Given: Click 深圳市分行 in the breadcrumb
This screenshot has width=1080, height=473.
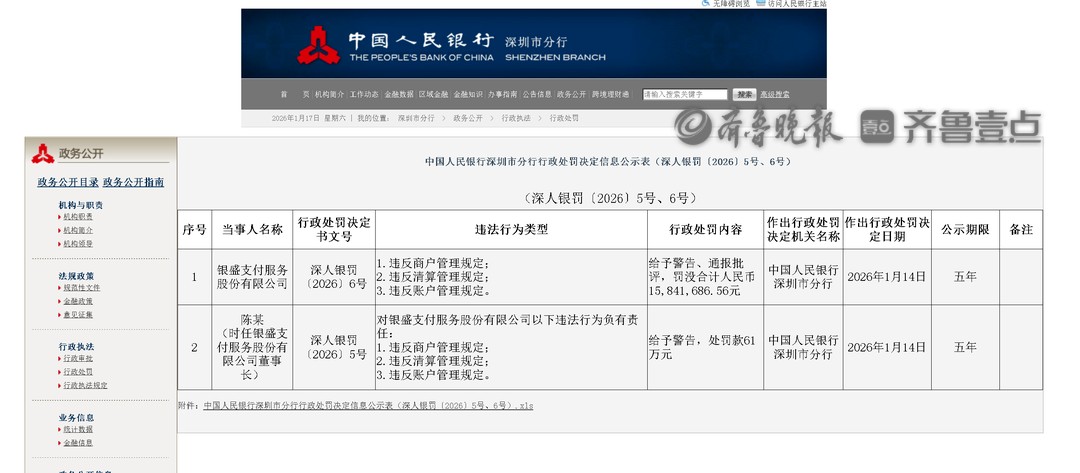Looking at the screenshot, I should [416, 118].
